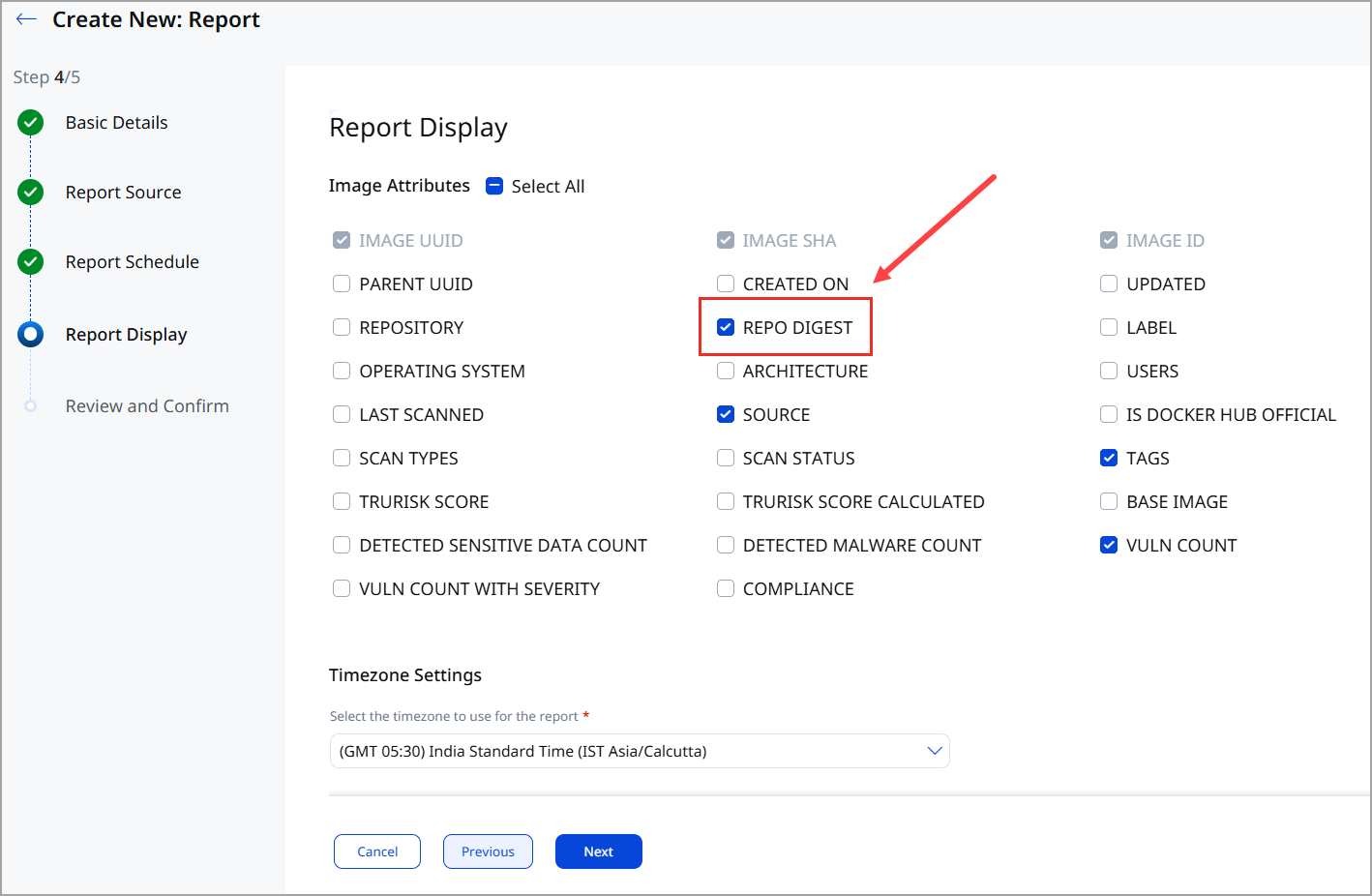Viewport: 1372px width, 896px height.
Task: Click the Step 4/5 indicator text
Action: [46, 77]
